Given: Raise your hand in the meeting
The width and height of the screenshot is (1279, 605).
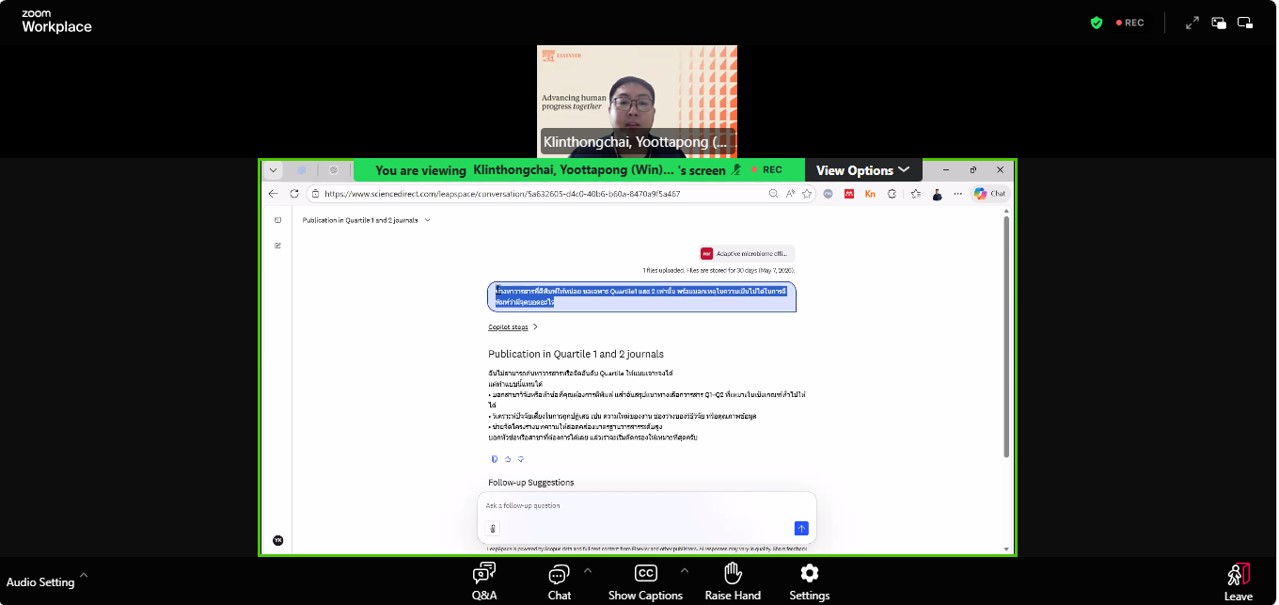Looking at the screenshot, I should pyautogui.click(x=732, y=580).
